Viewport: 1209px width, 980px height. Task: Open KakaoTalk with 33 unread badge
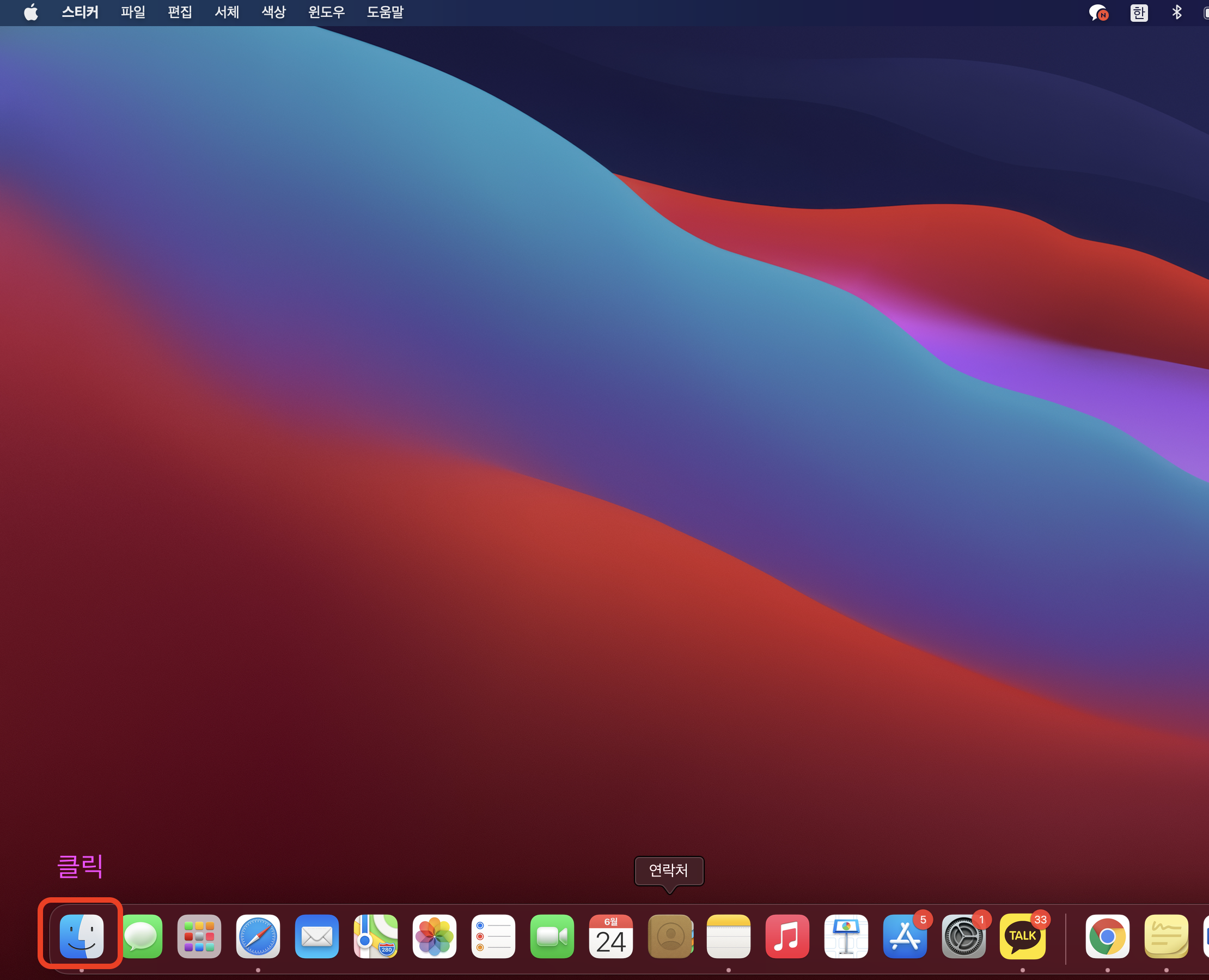pos(1022,936)
